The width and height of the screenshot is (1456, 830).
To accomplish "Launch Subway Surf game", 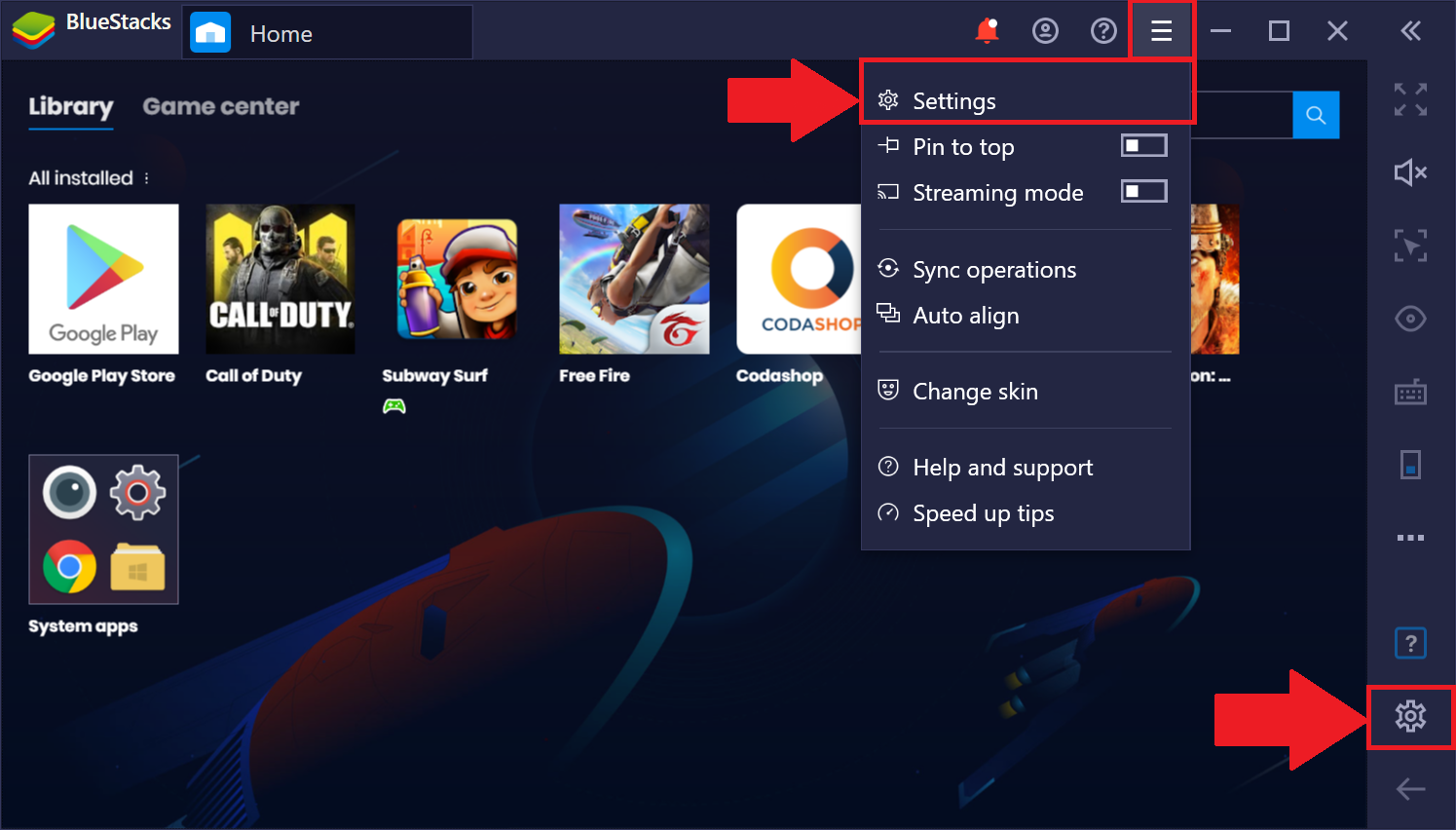I will [458, 279].
